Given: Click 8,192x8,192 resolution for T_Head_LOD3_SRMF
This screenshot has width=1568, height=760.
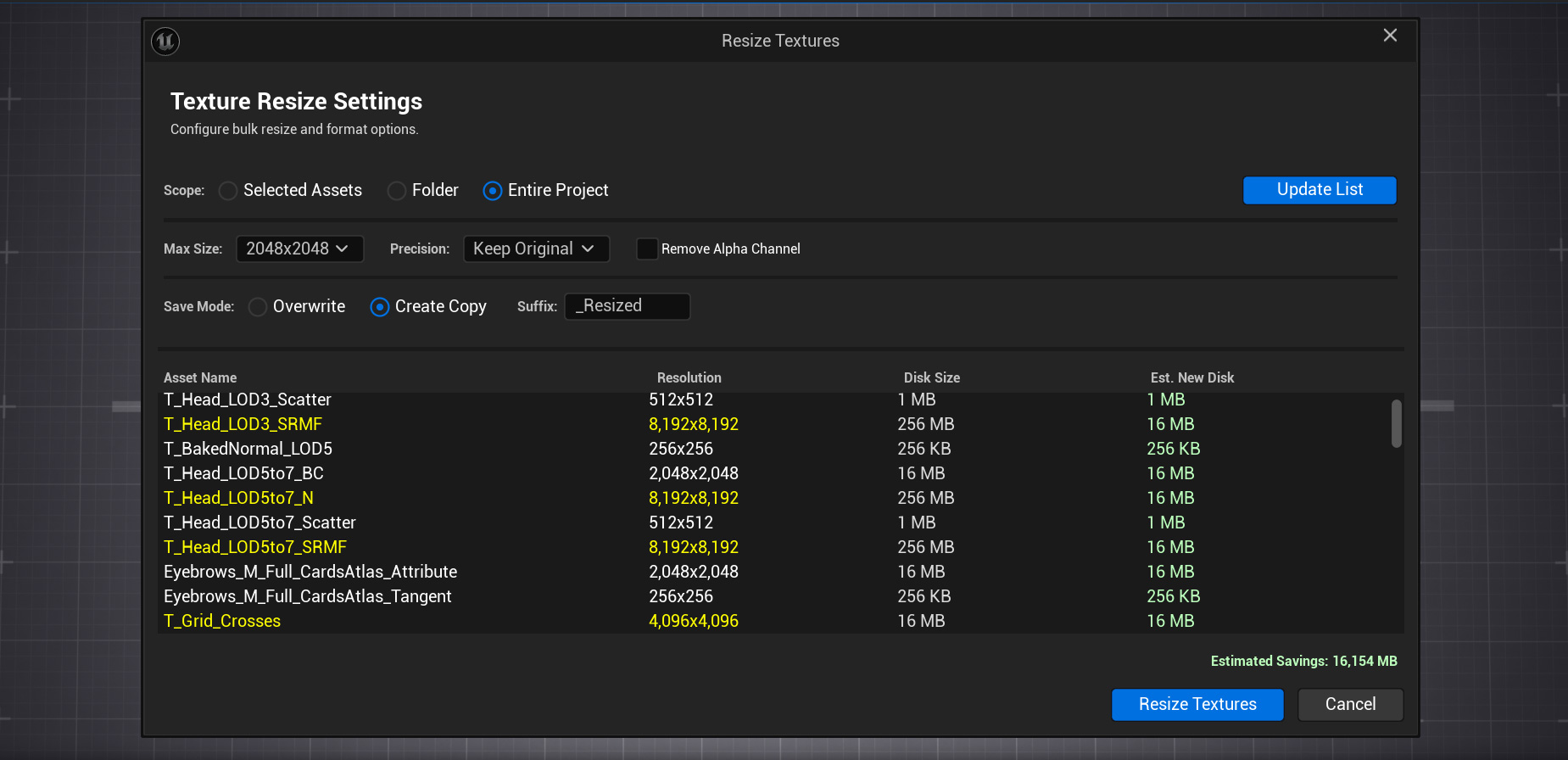Looking at the screenshot, I should pos(694,424).
